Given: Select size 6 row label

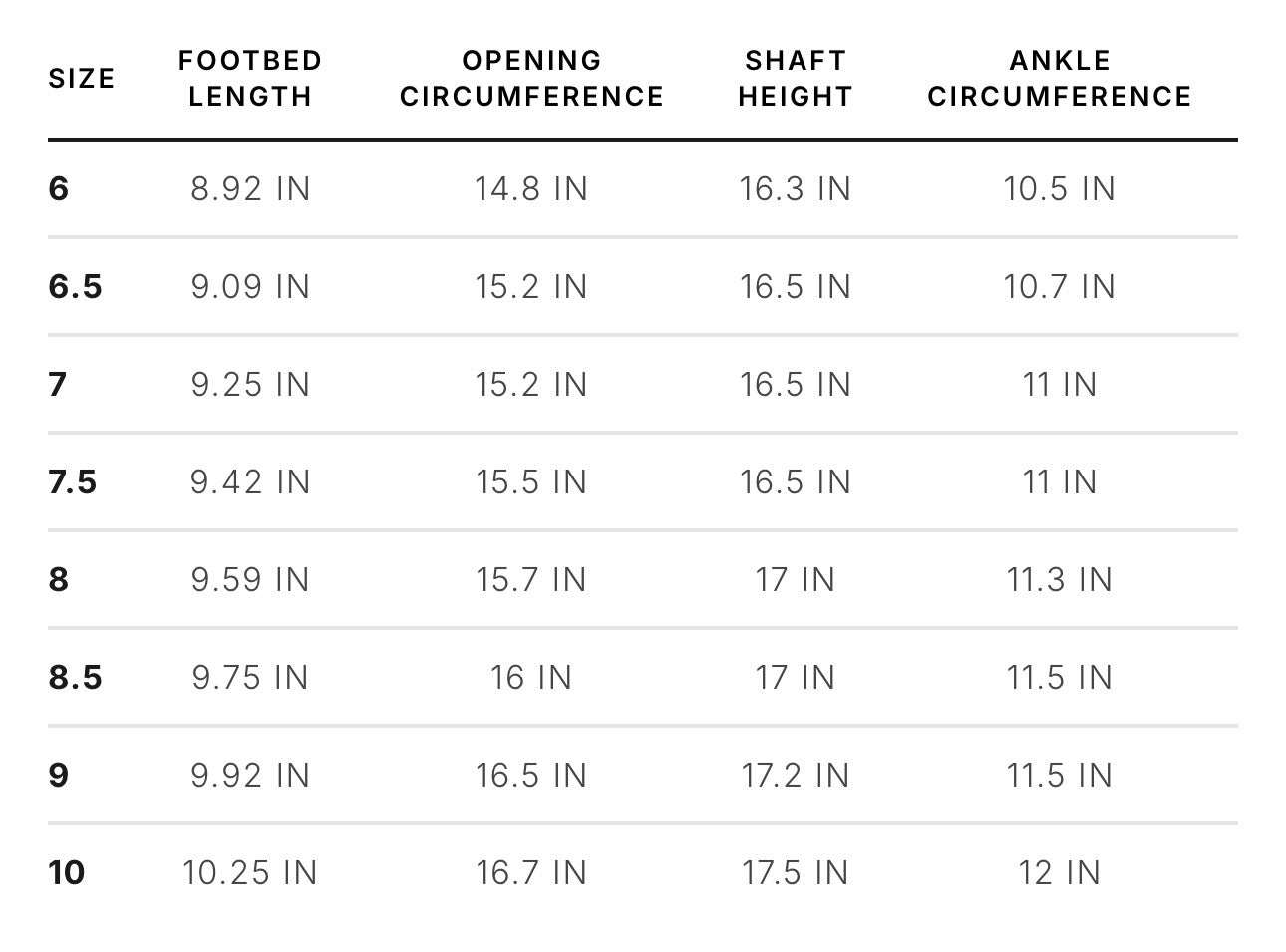Looking at the screenshot, I should tap(59, 188).
